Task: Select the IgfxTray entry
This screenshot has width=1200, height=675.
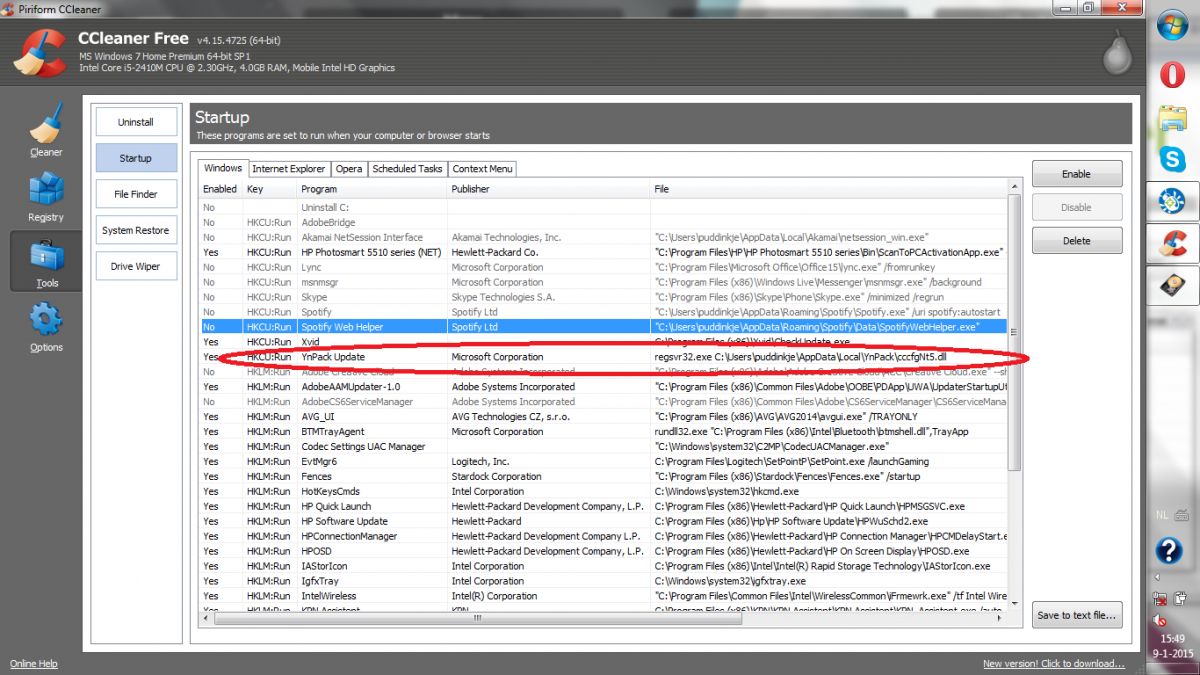Action: pyautogui.click(x=602, y=581)
